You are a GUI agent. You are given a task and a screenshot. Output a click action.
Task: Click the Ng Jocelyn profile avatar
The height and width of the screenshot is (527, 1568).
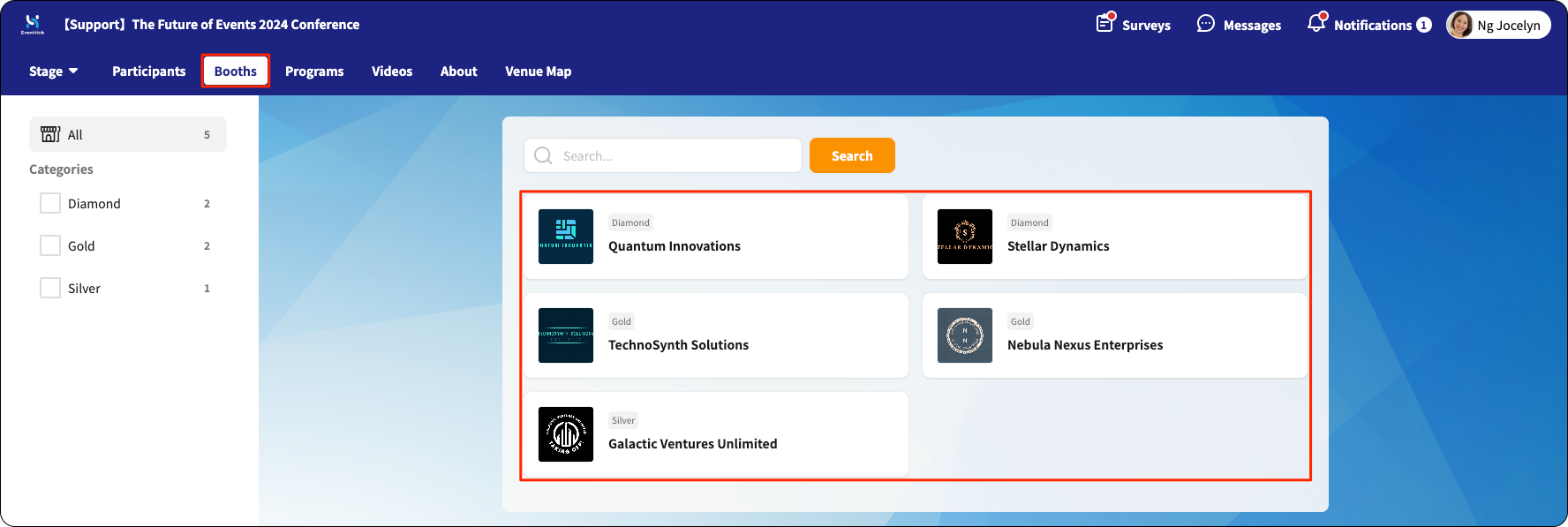tap(1461, 25)
